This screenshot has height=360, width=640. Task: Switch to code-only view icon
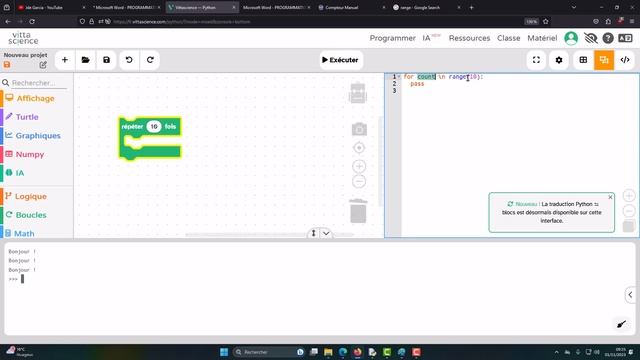tap(625, 60)
